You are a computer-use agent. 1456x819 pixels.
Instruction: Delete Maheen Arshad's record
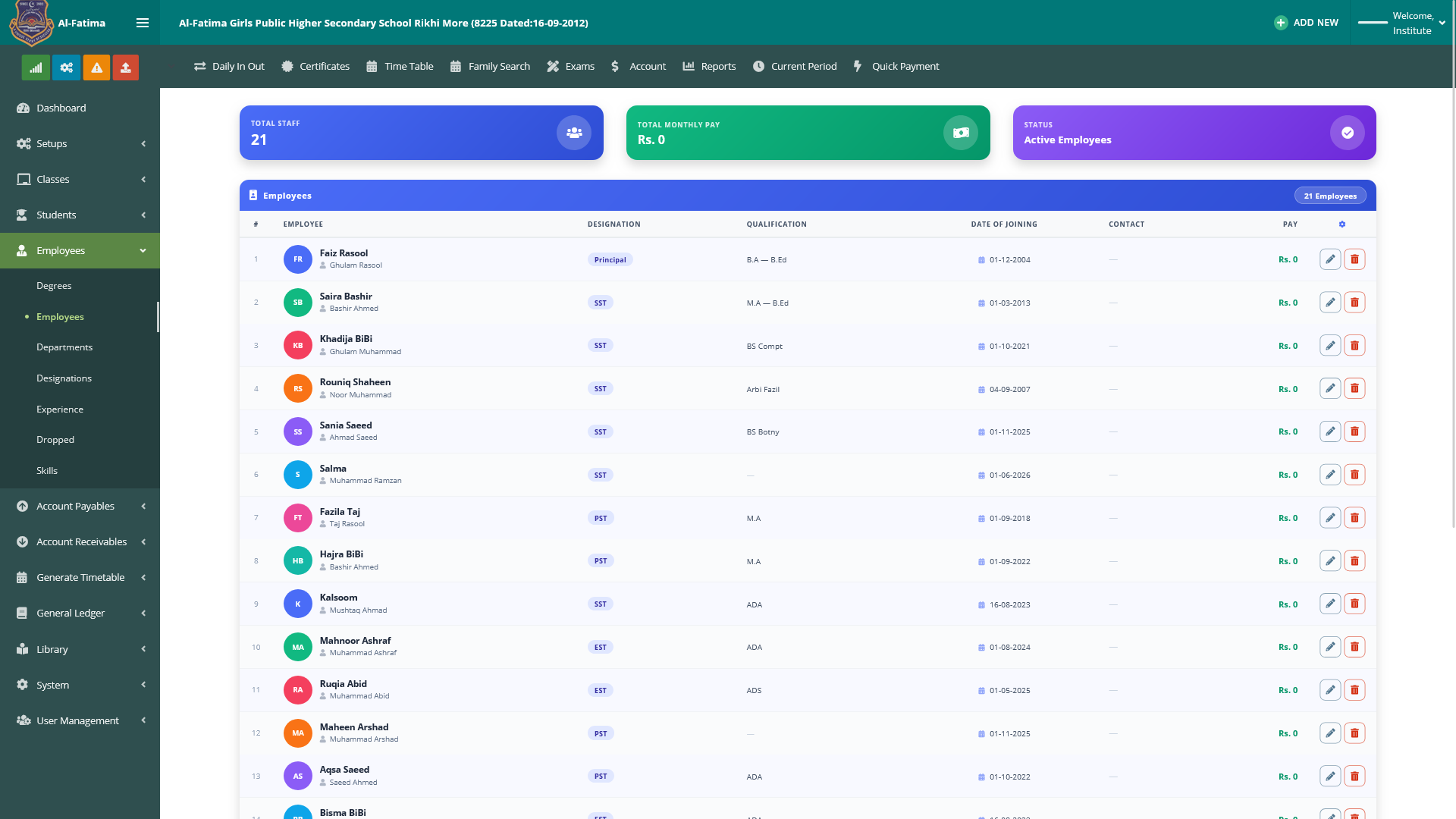click(x=1354, y=733)
